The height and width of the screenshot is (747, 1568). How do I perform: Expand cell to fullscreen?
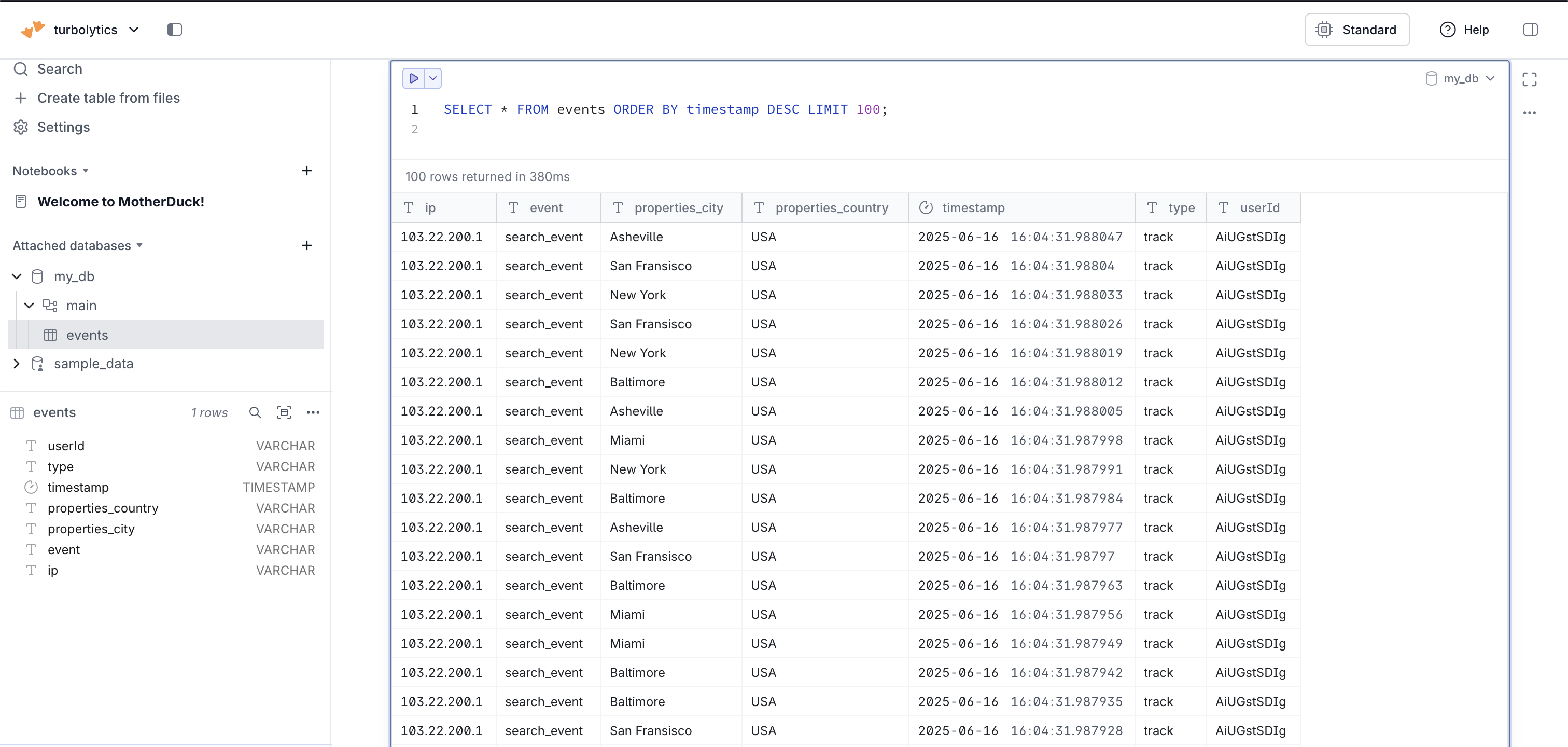[1529, 79]
